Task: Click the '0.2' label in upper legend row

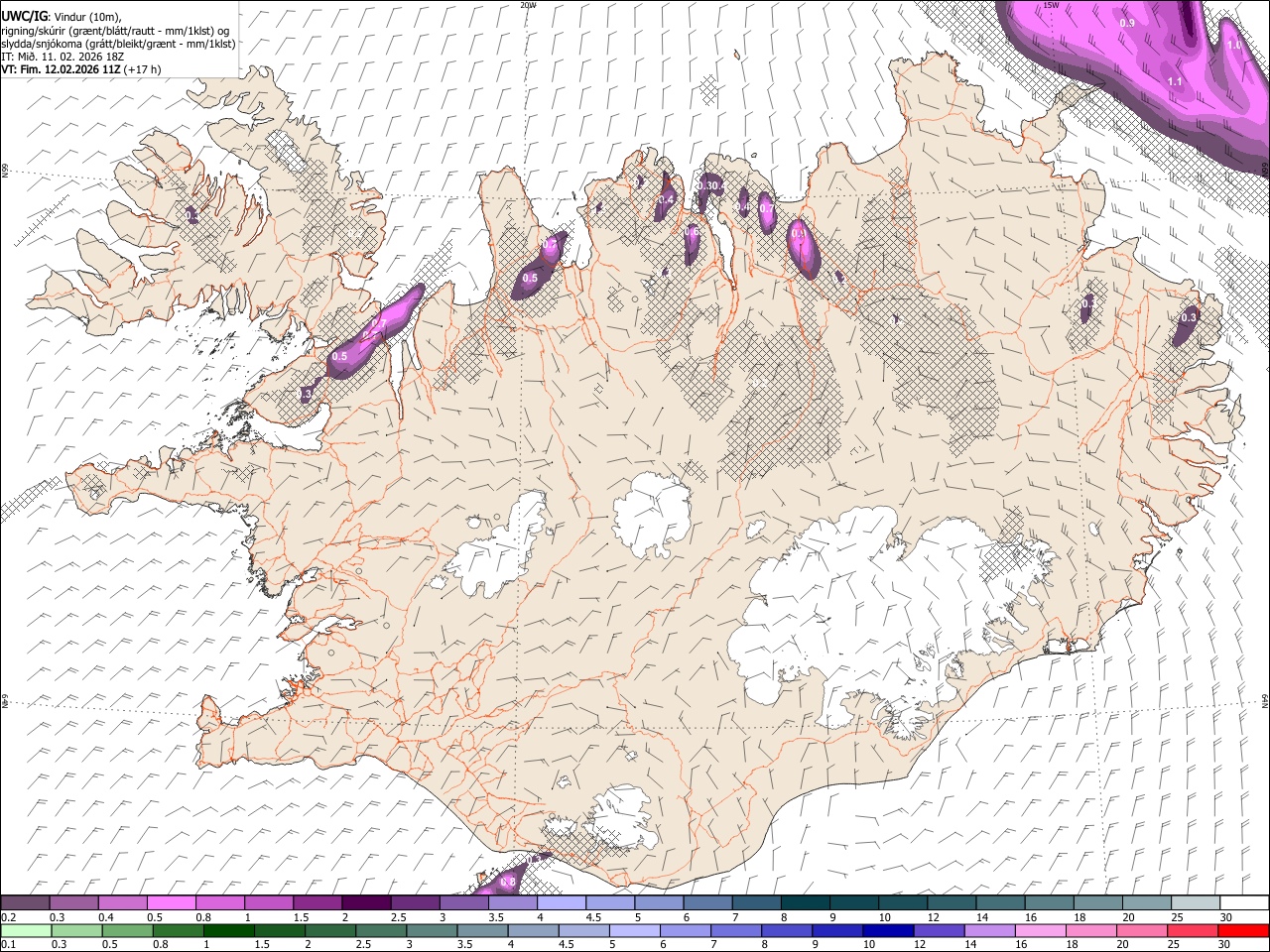Action: tap(8, 917)
